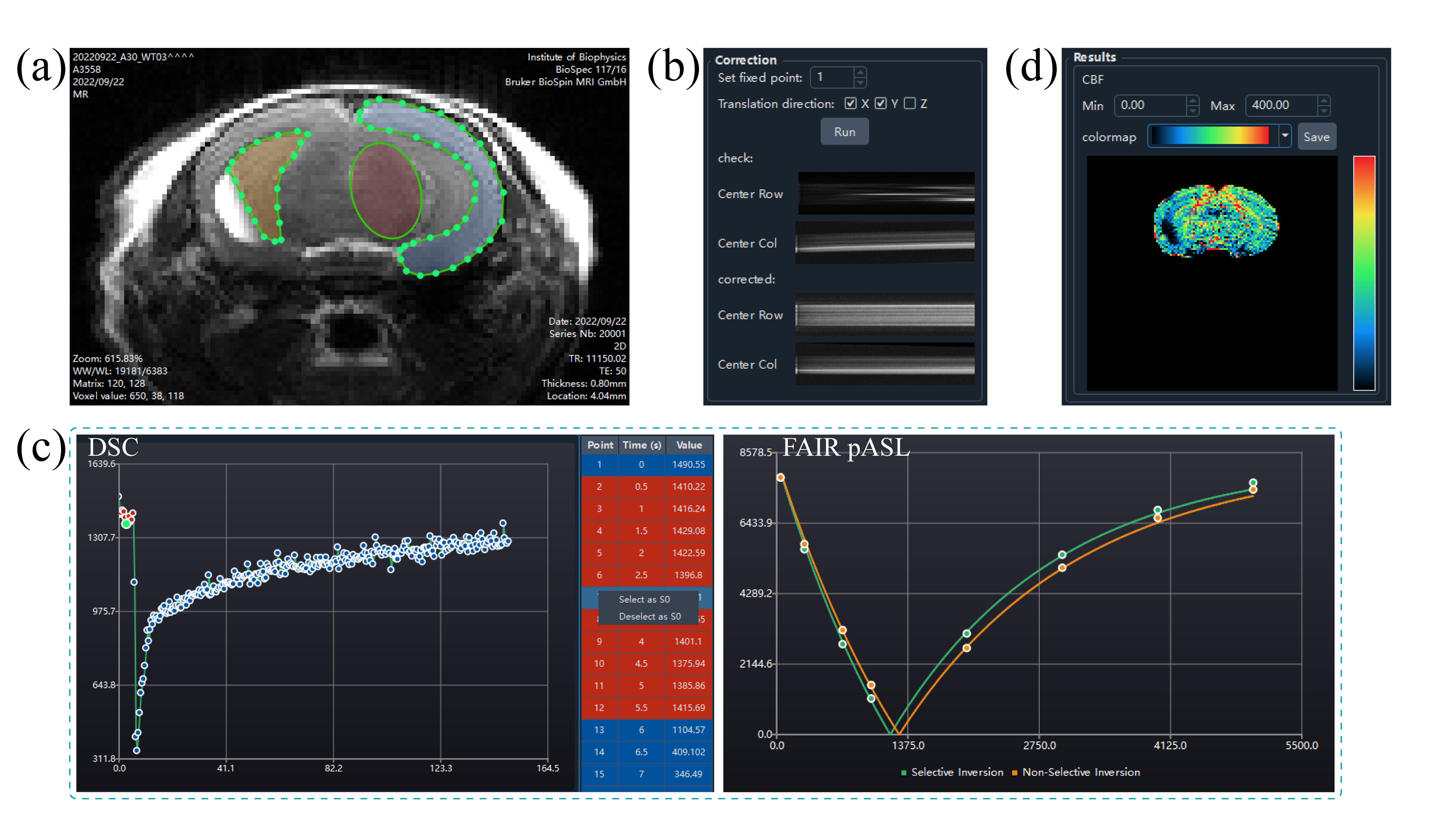Click the Non-Selective Inversion legend marker

click(1015, 773)
